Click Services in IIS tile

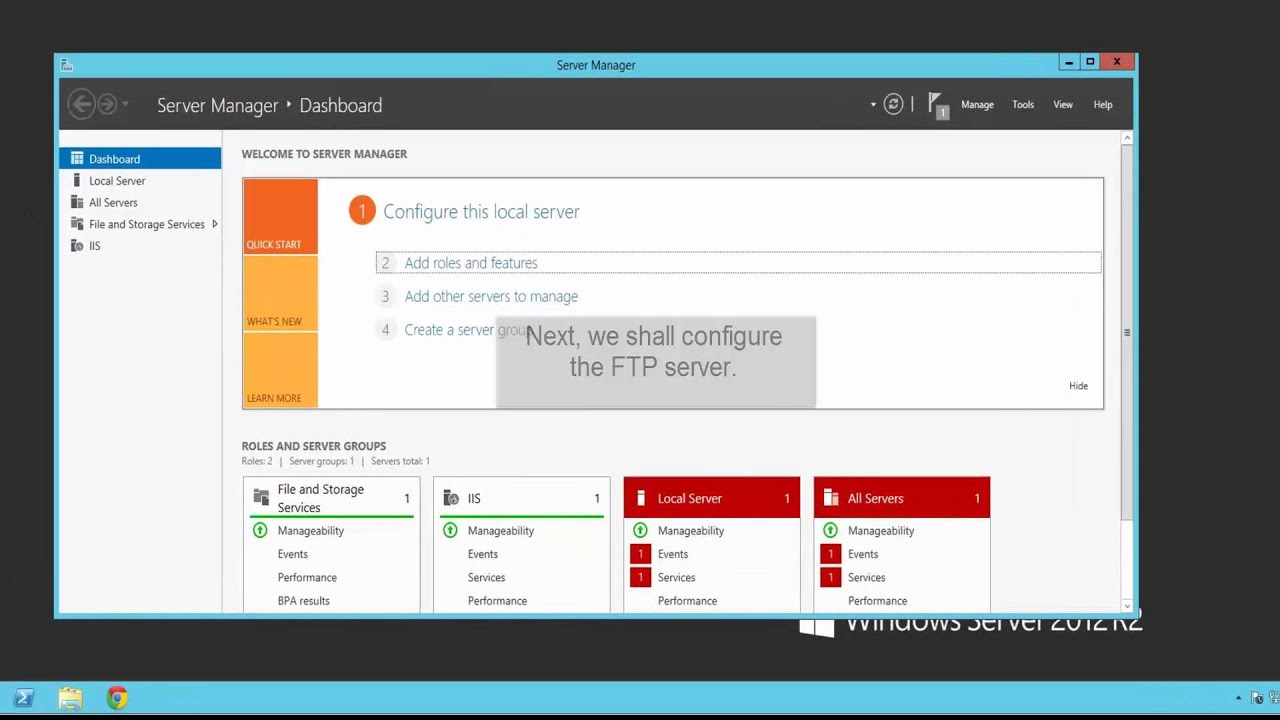[x=486, y=578]
